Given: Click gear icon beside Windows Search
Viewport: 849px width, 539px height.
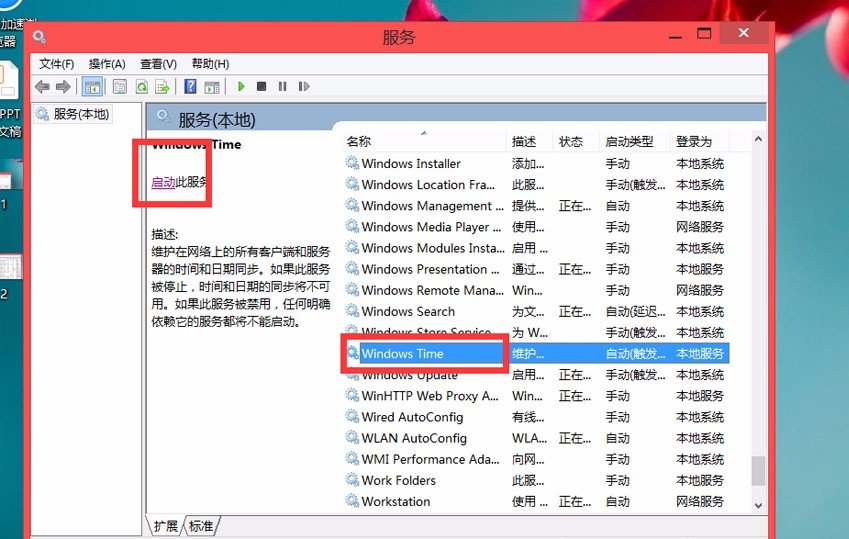Looking at the screenshot, I should point(352,311).
